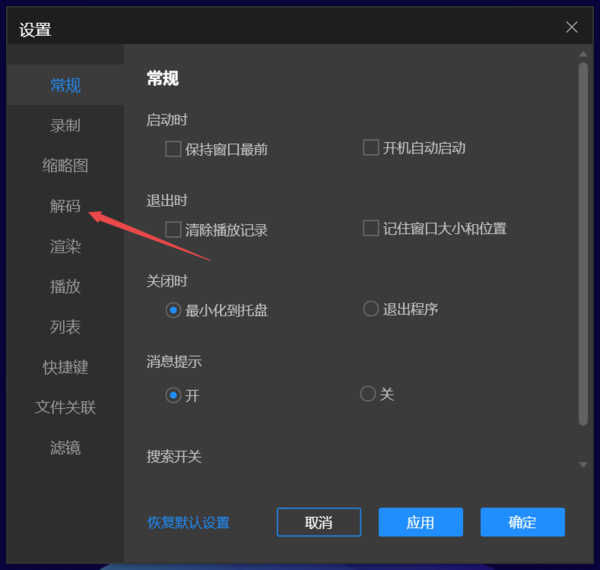Select the 常规 settings tab
The width and height of the screenshot is (600, 570).
click(x=65, y=85)
